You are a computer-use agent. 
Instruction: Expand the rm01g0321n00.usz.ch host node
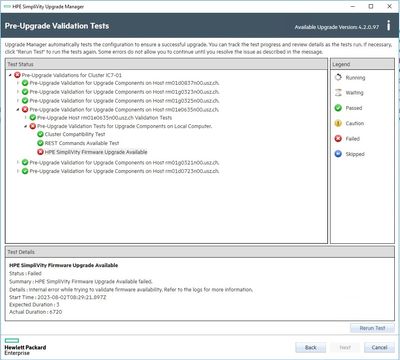(x=18, y=162)
